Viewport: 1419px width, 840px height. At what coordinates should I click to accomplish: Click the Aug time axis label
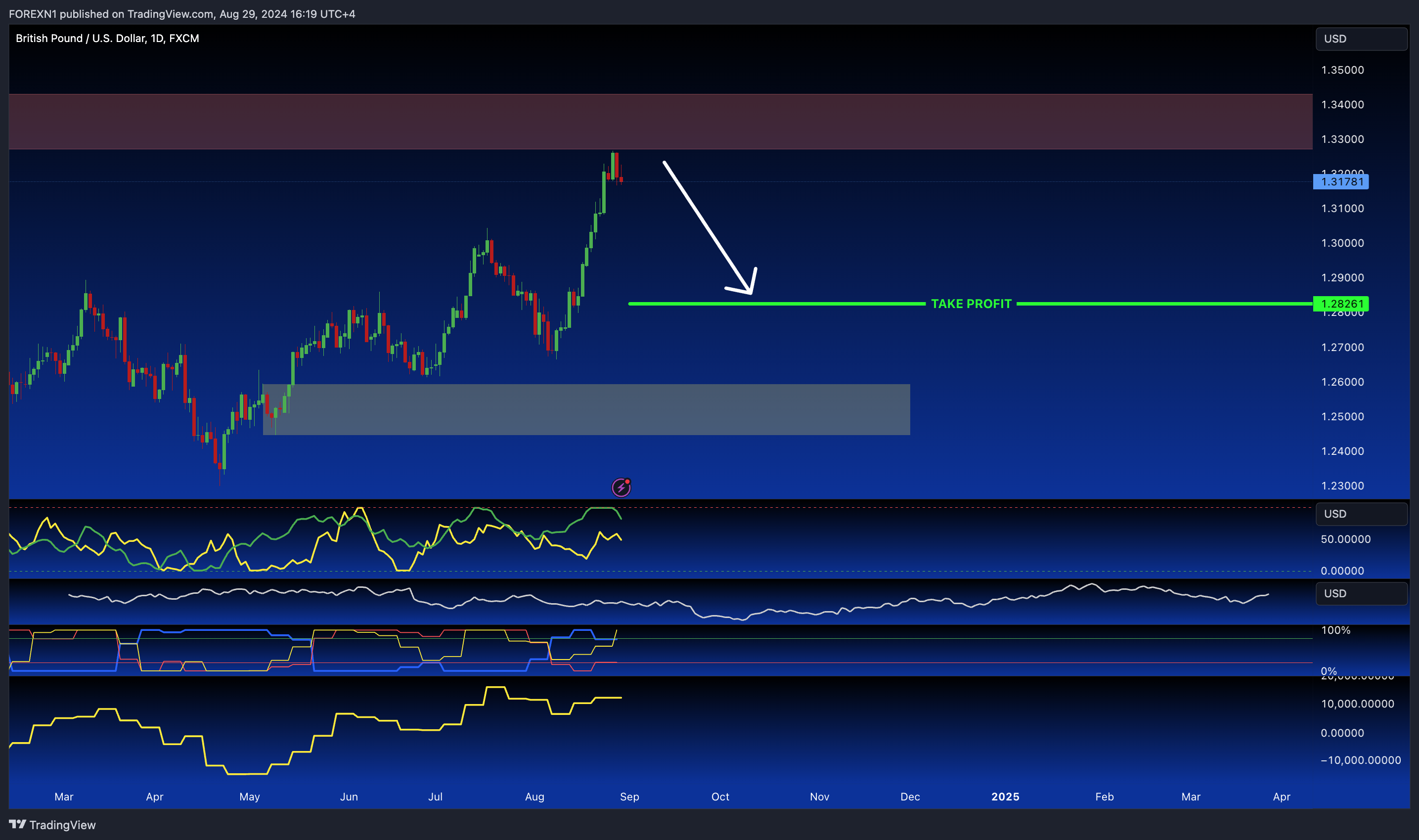534,796
